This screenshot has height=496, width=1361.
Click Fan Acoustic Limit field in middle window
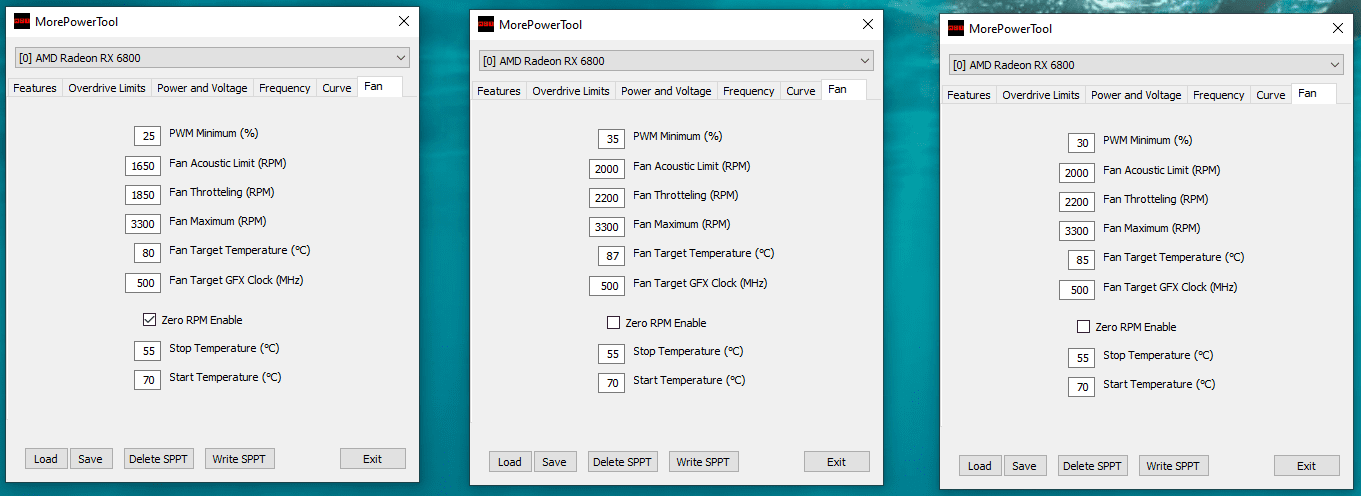(607, 168)
